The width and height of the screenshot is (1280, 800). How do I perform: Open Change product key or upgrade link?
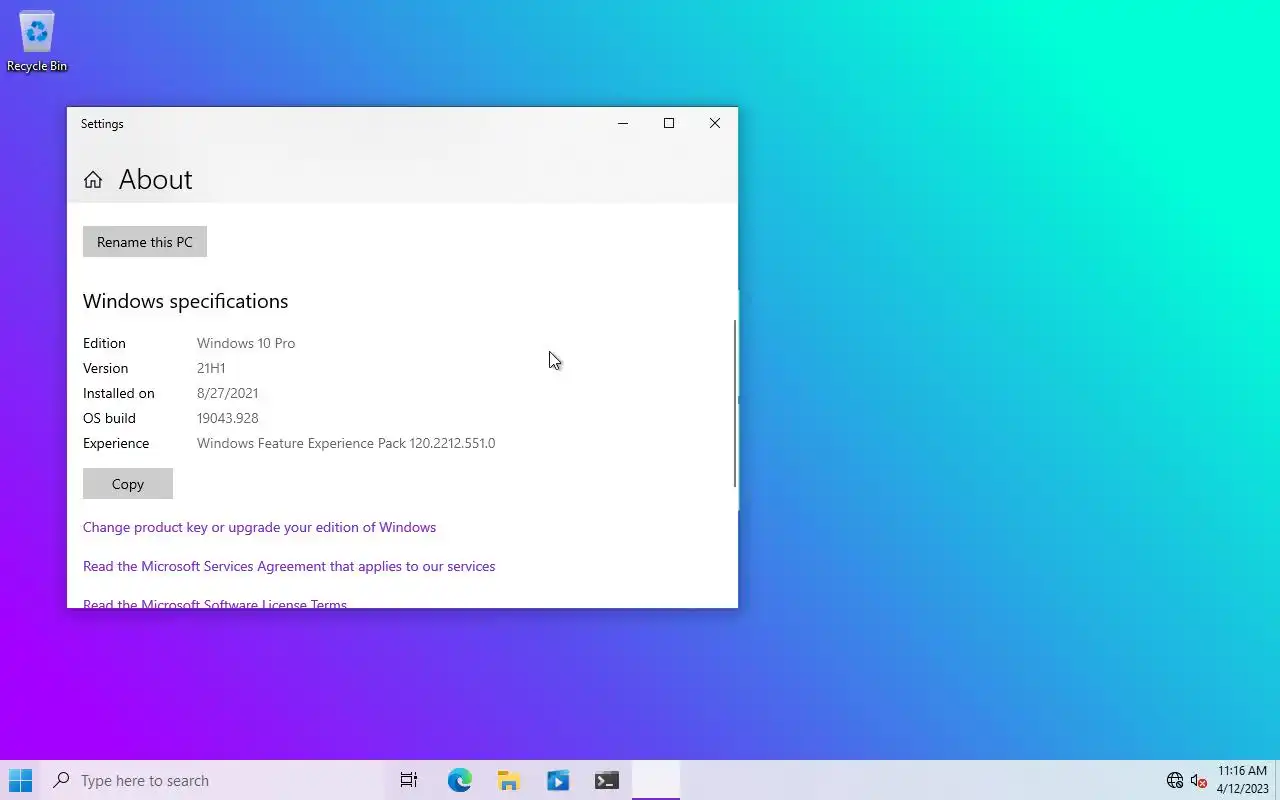(x=259, y=527)
